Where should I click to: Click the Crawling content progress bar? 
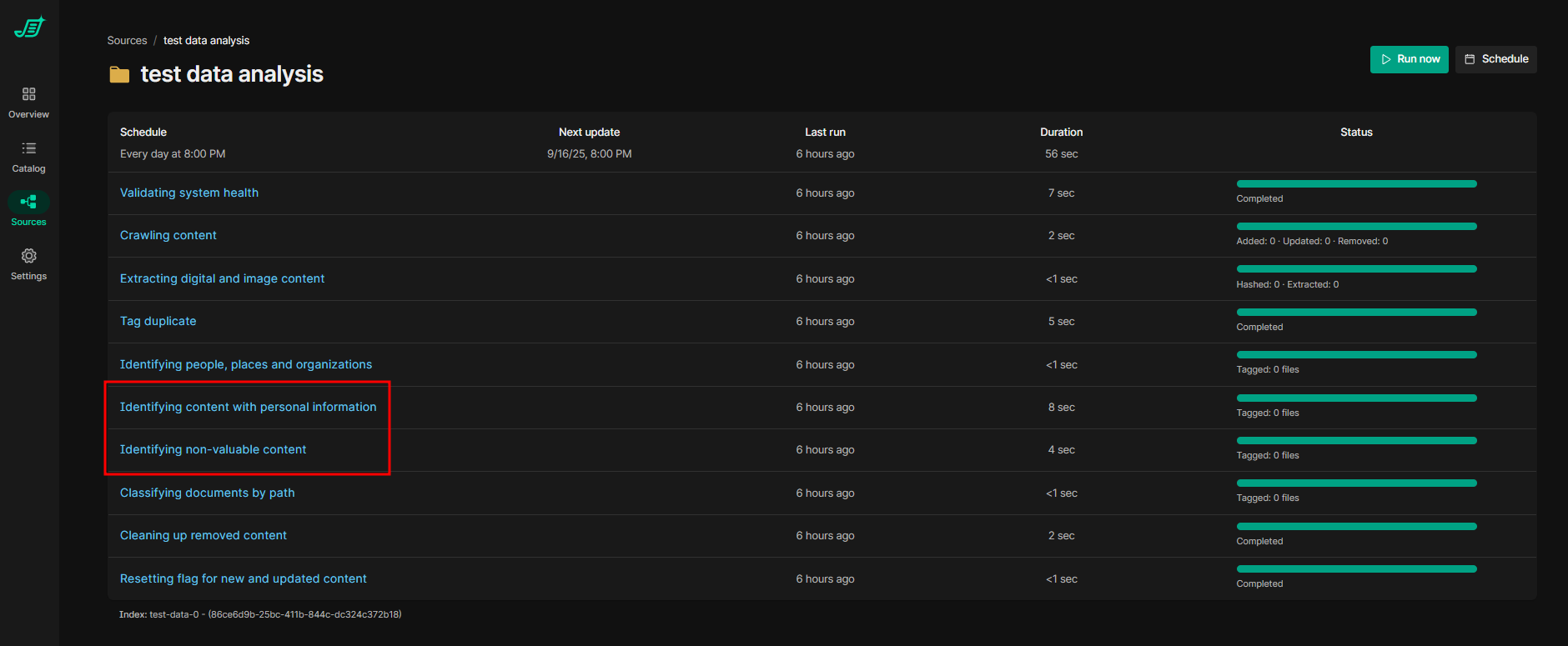[x=1356, y=227]
